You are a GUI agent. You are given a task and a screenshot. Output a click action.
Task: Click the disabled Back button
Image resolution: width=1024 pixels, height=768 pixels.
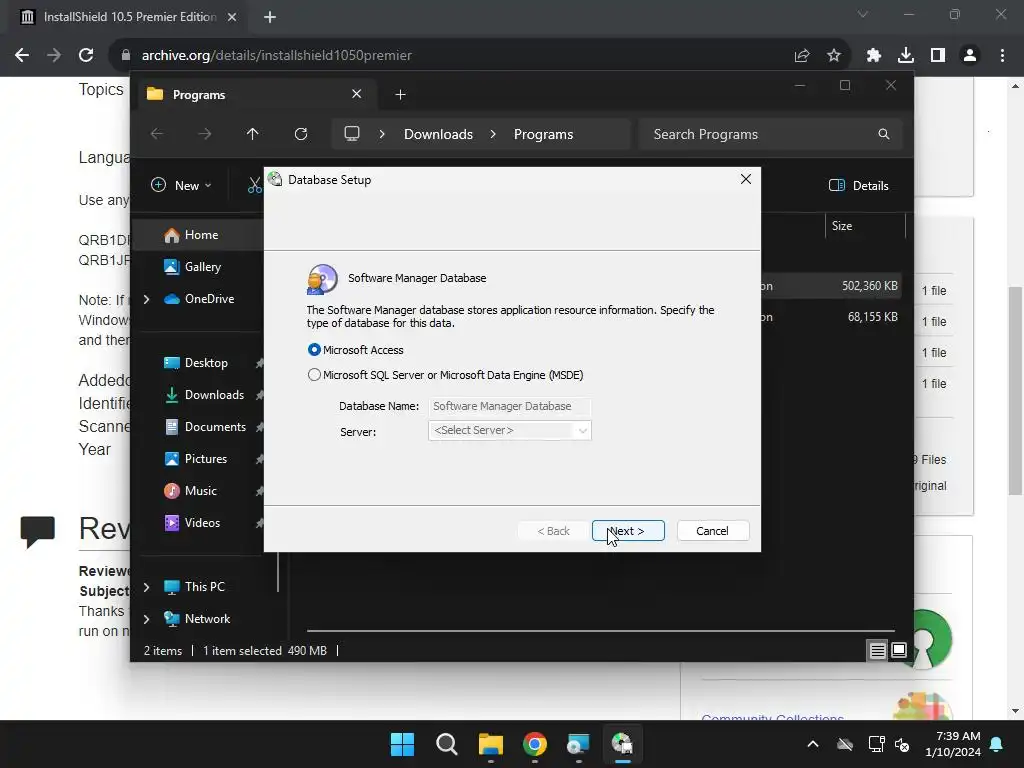click(x=554, y=531)
